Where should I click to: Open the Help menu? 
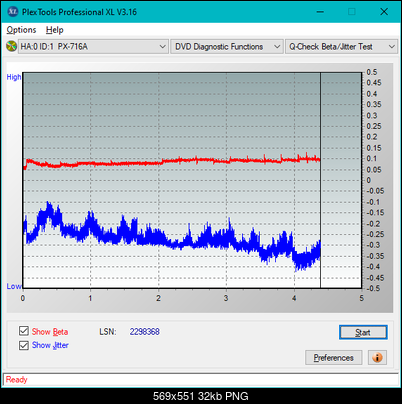click(x=55, y=30)
